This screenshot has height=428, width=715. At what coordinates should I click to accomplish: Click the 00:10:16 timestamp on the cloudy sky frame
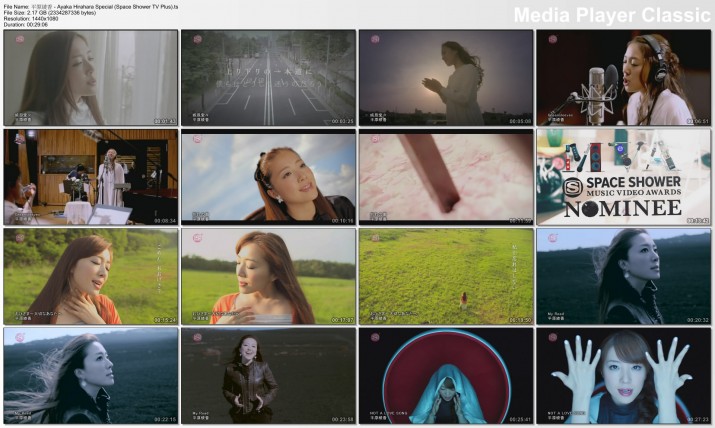pyautogui.click(x=342, y=221)
